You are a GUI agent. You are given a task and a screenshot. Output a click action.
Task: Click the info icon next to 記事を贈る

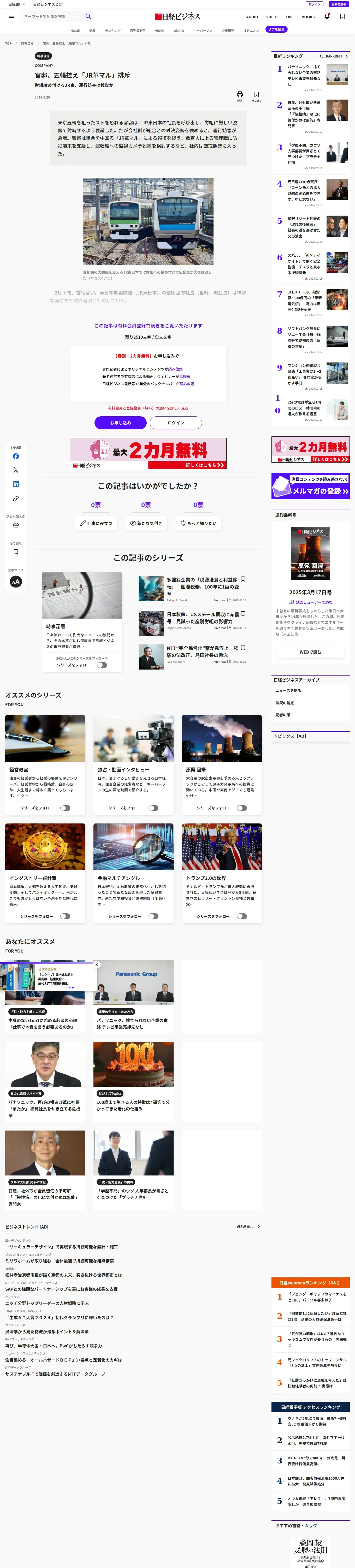click(x=24, y=517)
